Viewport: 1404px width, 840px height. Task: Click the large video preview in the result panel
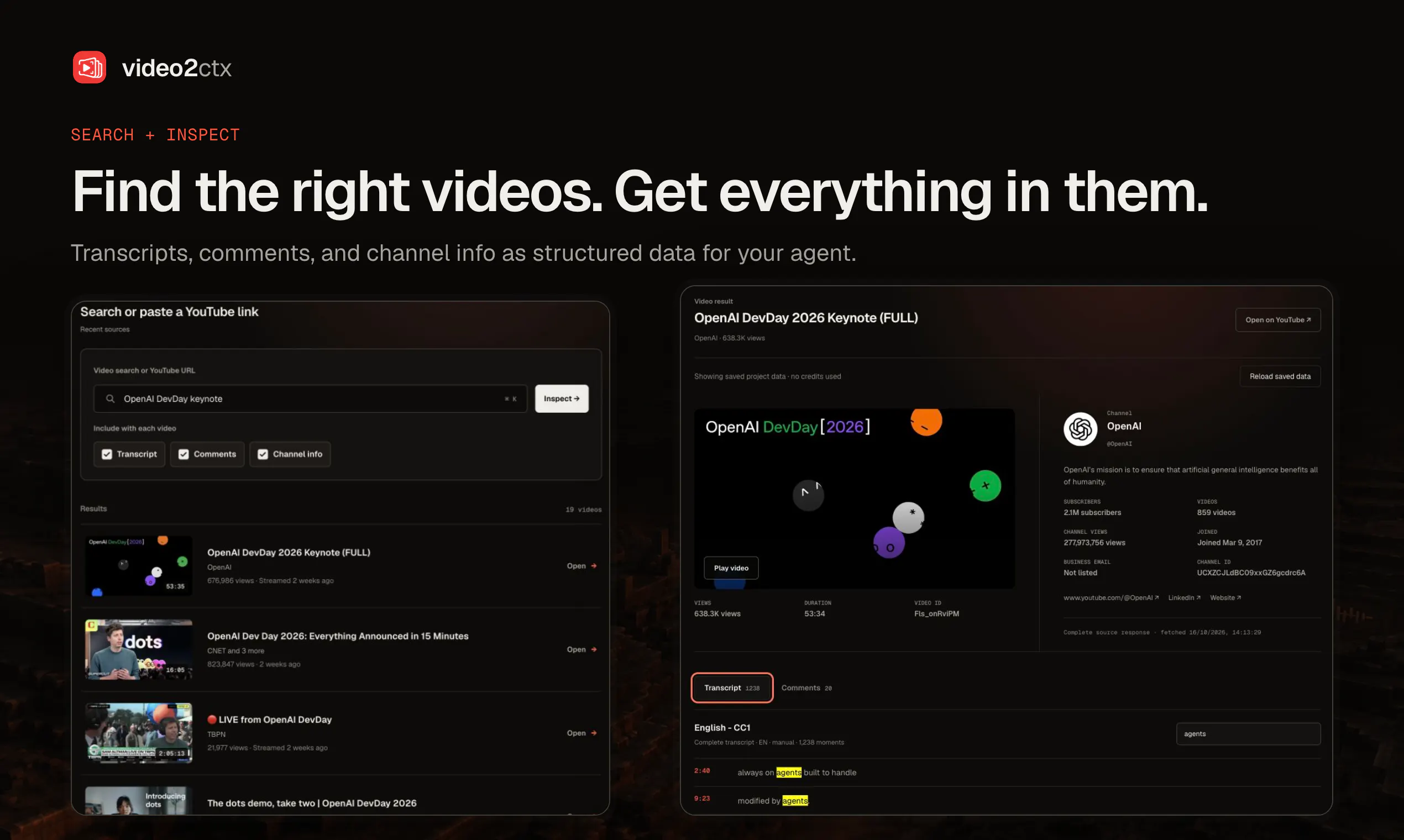(855, 498)
